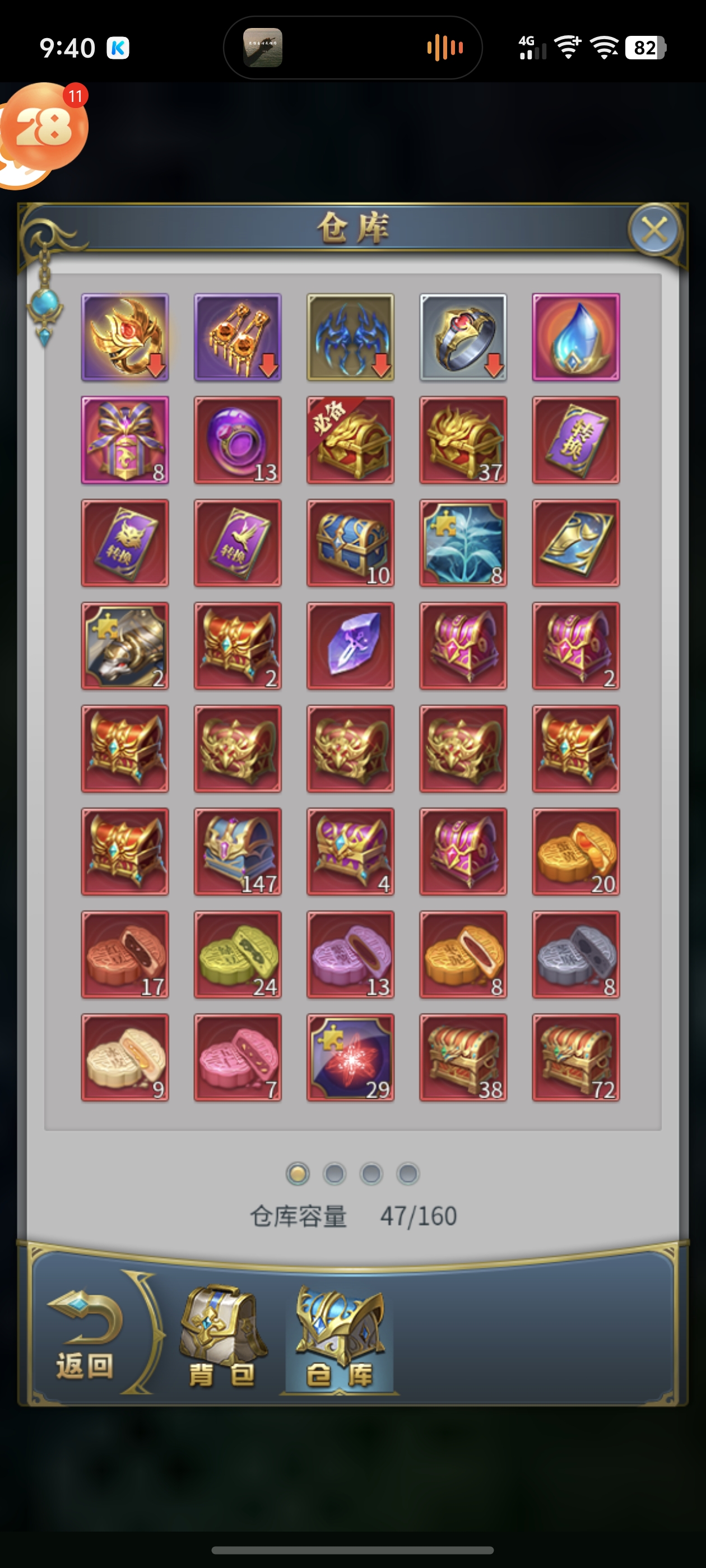The width and height of the screenshot is (706, 1568).
Task: Select the golden dragon ring item
Action: click(125, 337)
